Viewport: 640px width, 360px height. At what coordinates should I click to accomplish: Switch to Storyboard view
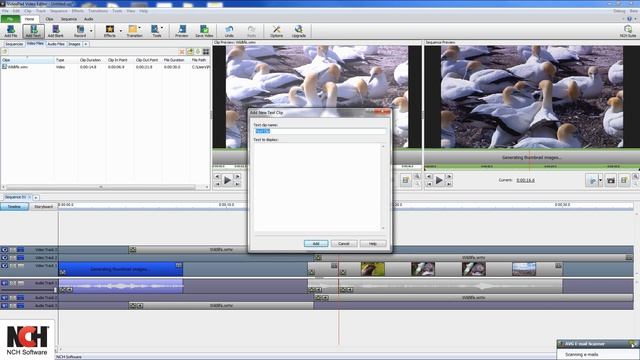click(43, 207)
